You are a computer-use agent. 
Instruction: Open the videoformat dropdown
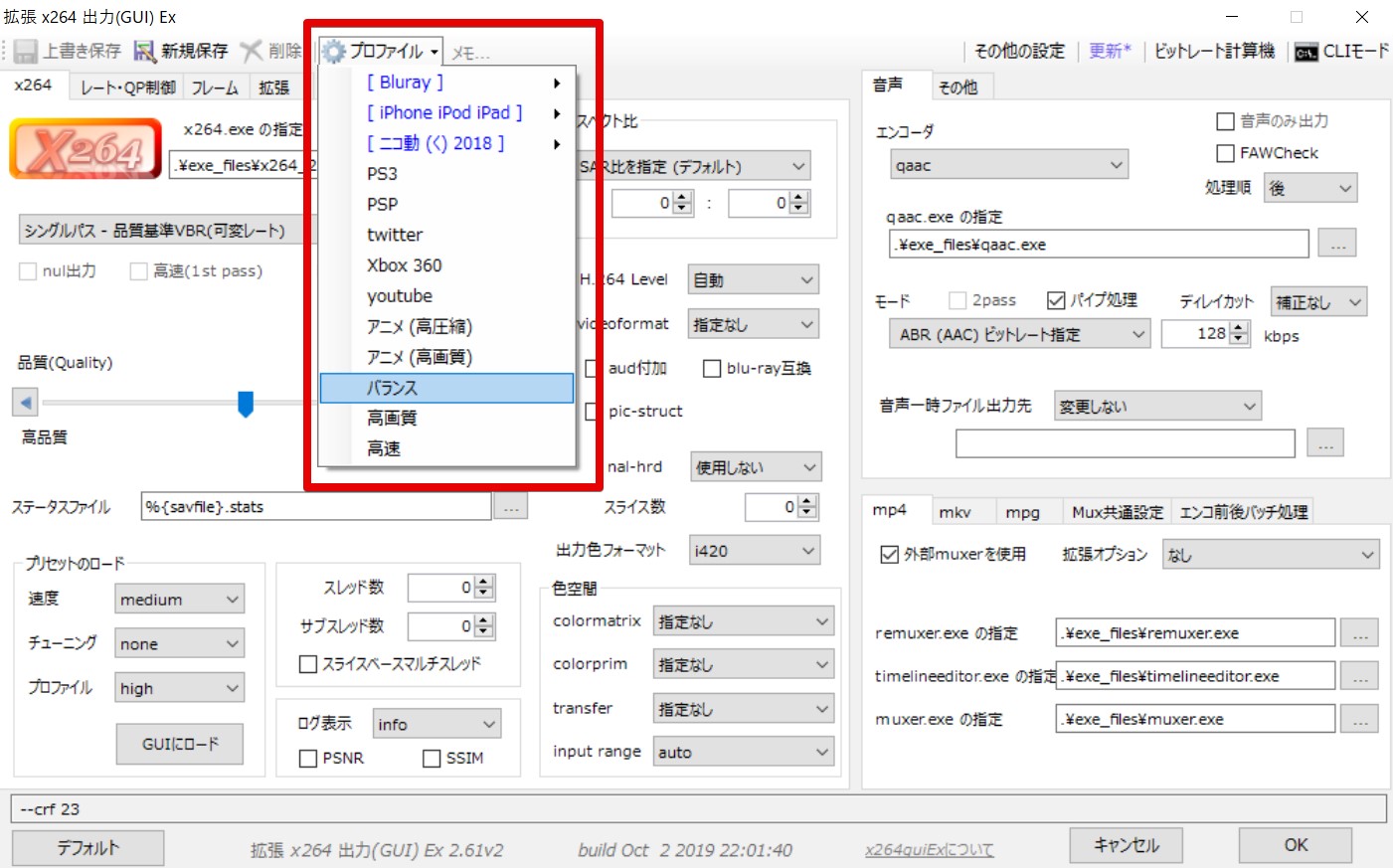(x=754, y=325)
